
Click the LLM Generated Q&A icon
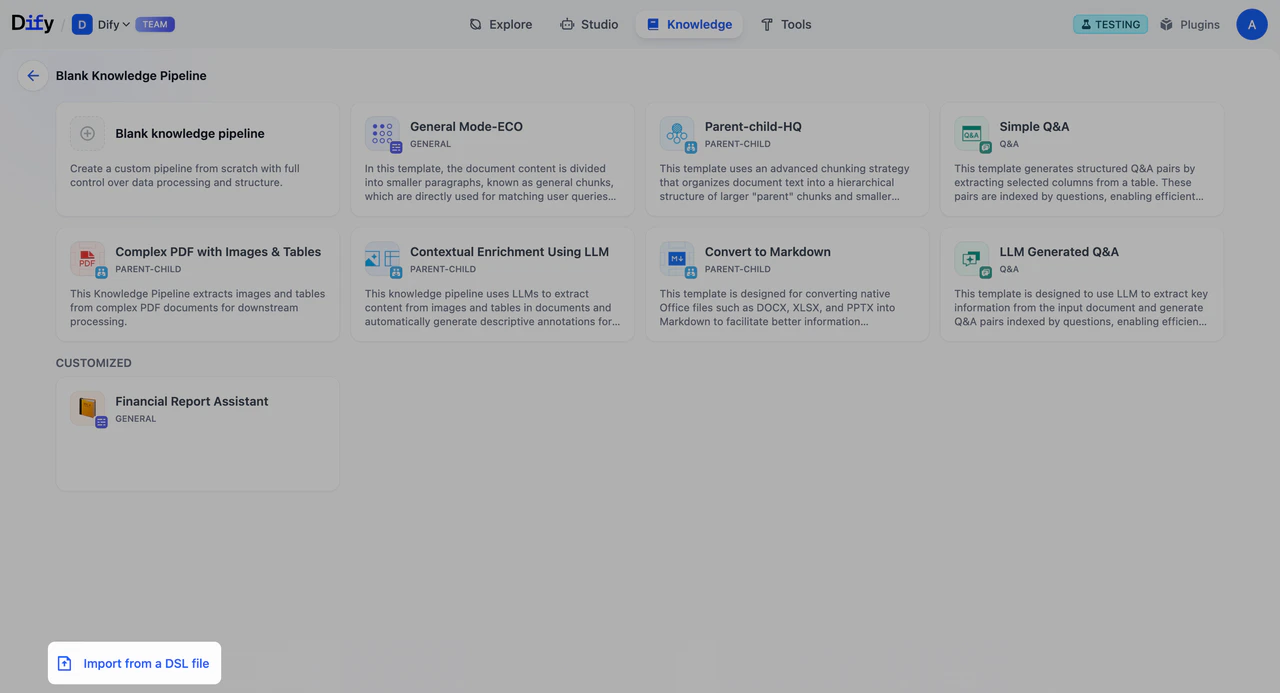(972, 259)
